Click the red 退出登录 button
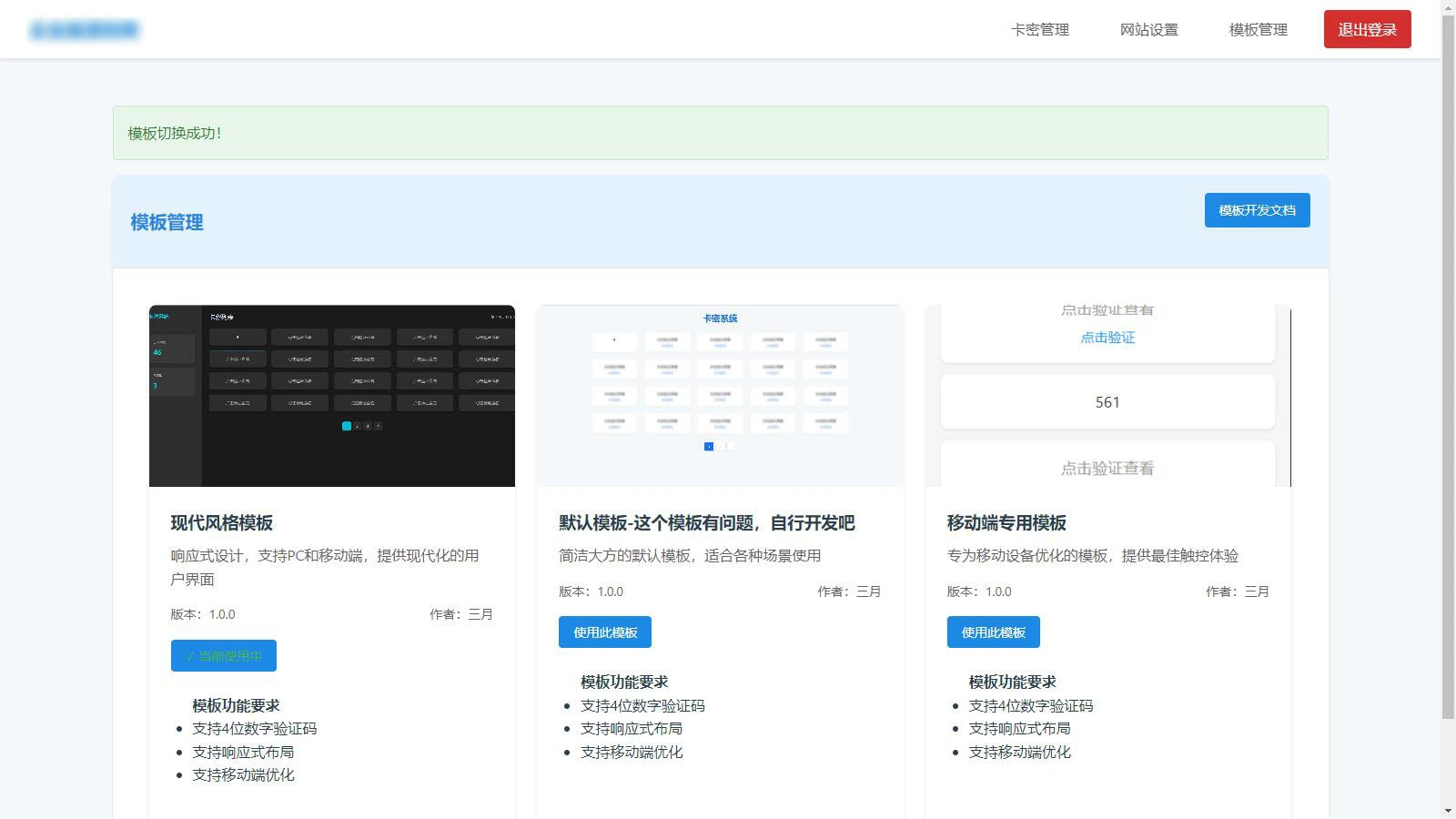Viewport: 1456px width, 819px height. (x=1366, y=28)
